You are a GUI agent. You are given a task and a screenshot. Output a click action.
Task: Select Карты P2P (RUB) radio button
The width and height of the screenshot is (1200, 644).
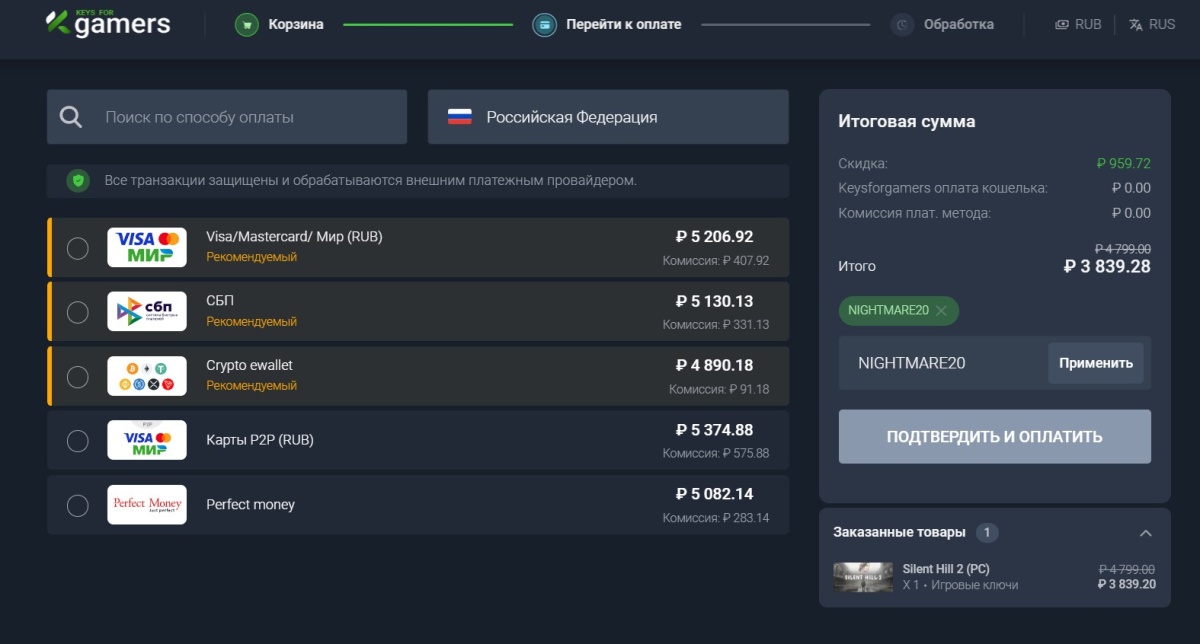pyautogui.click(x=77, y=441)
